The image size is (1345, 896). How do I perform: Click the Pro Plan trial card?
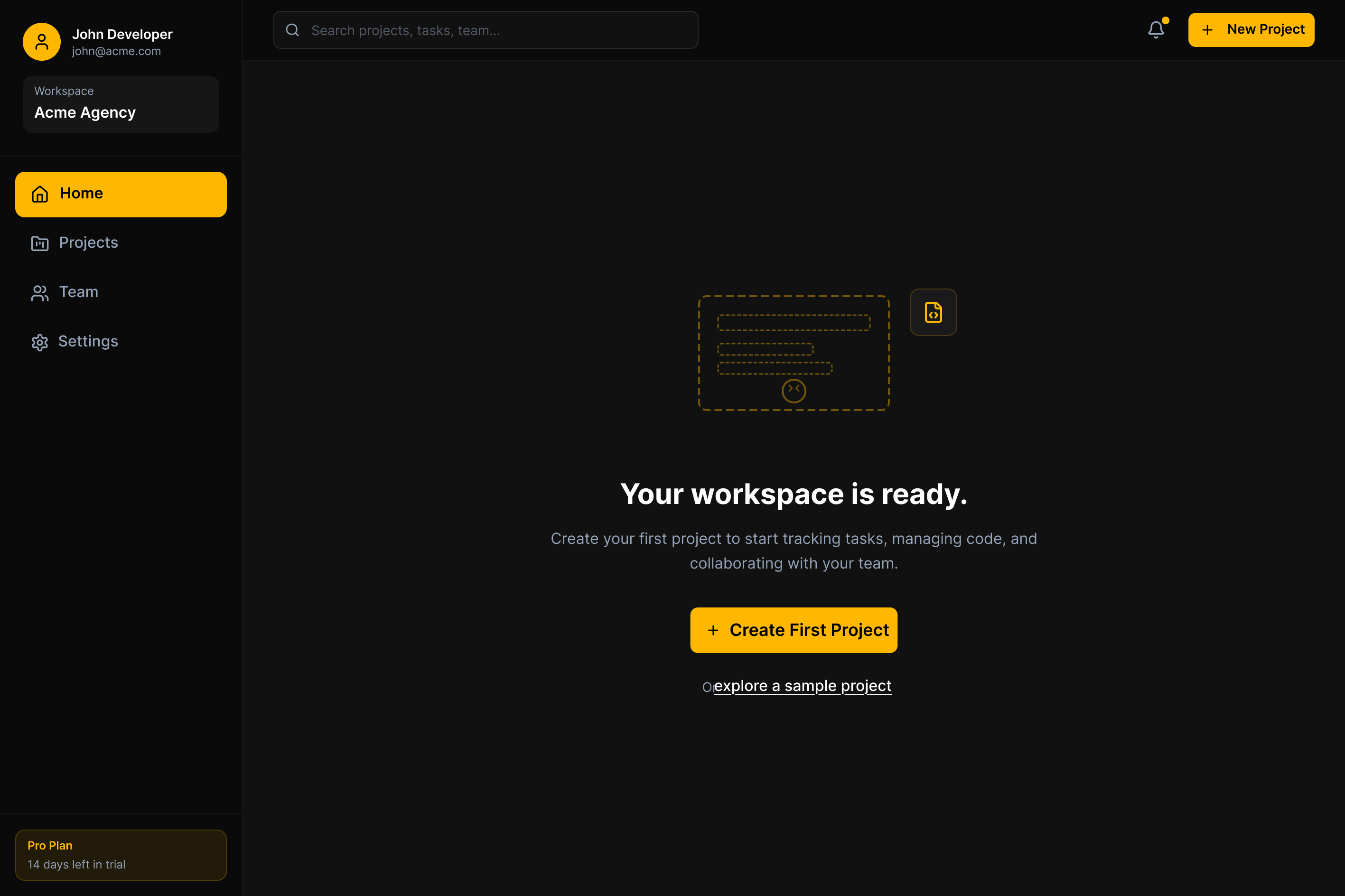click(x=121, y=855)
